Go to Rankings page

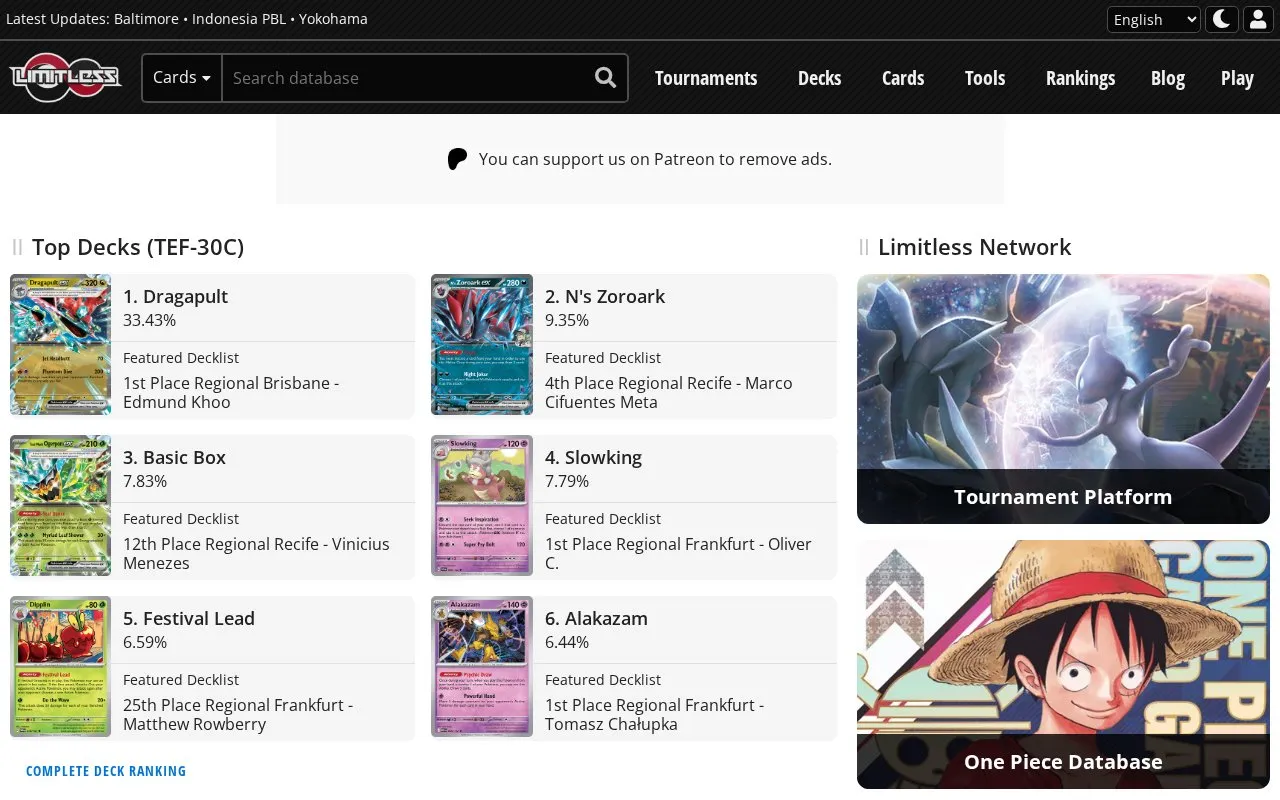pyautogui.click(x=1080, y=78)
